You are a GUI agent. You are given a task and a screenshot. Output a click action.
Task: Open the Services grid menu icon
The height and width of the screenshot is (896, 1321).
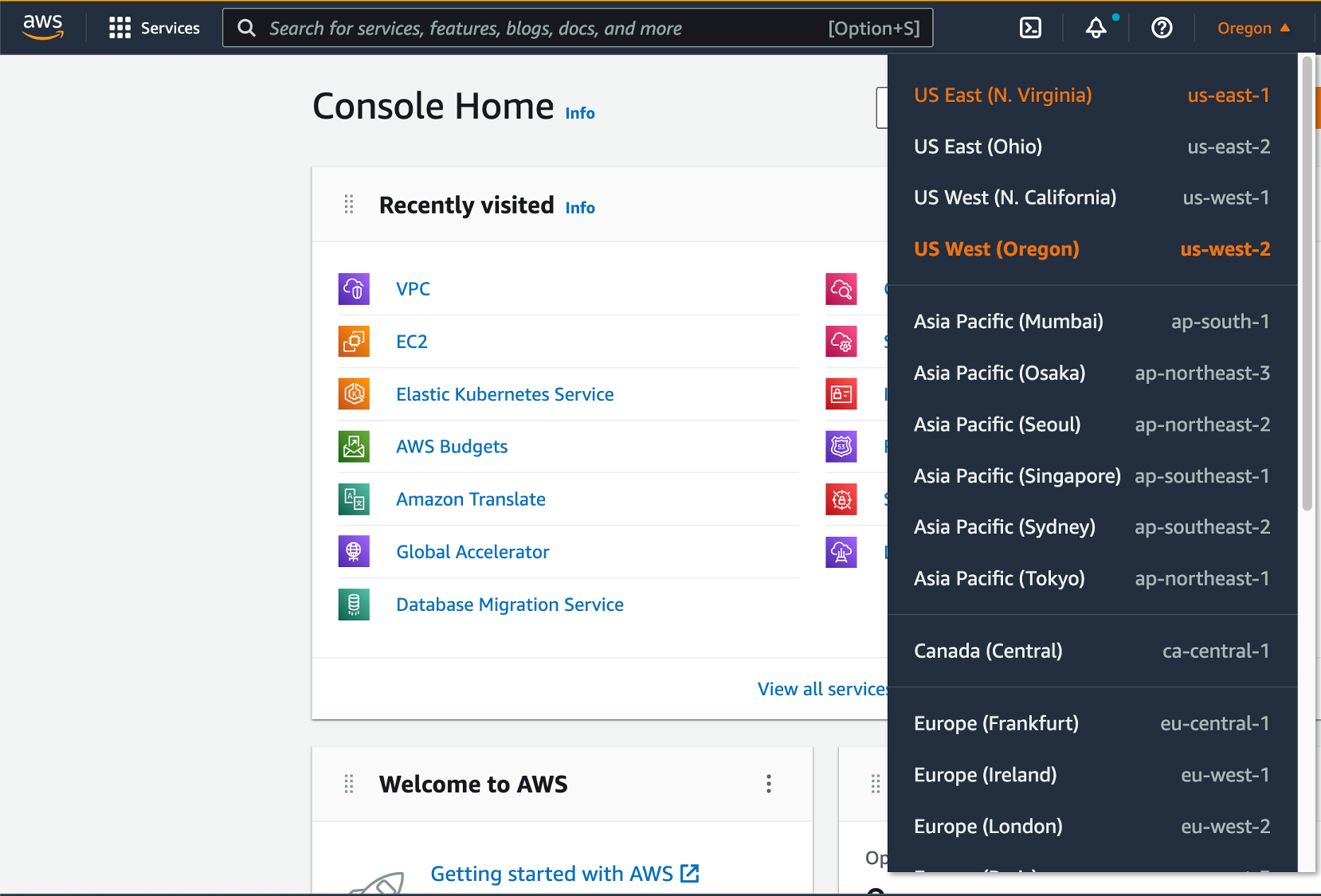click(120, 28)
